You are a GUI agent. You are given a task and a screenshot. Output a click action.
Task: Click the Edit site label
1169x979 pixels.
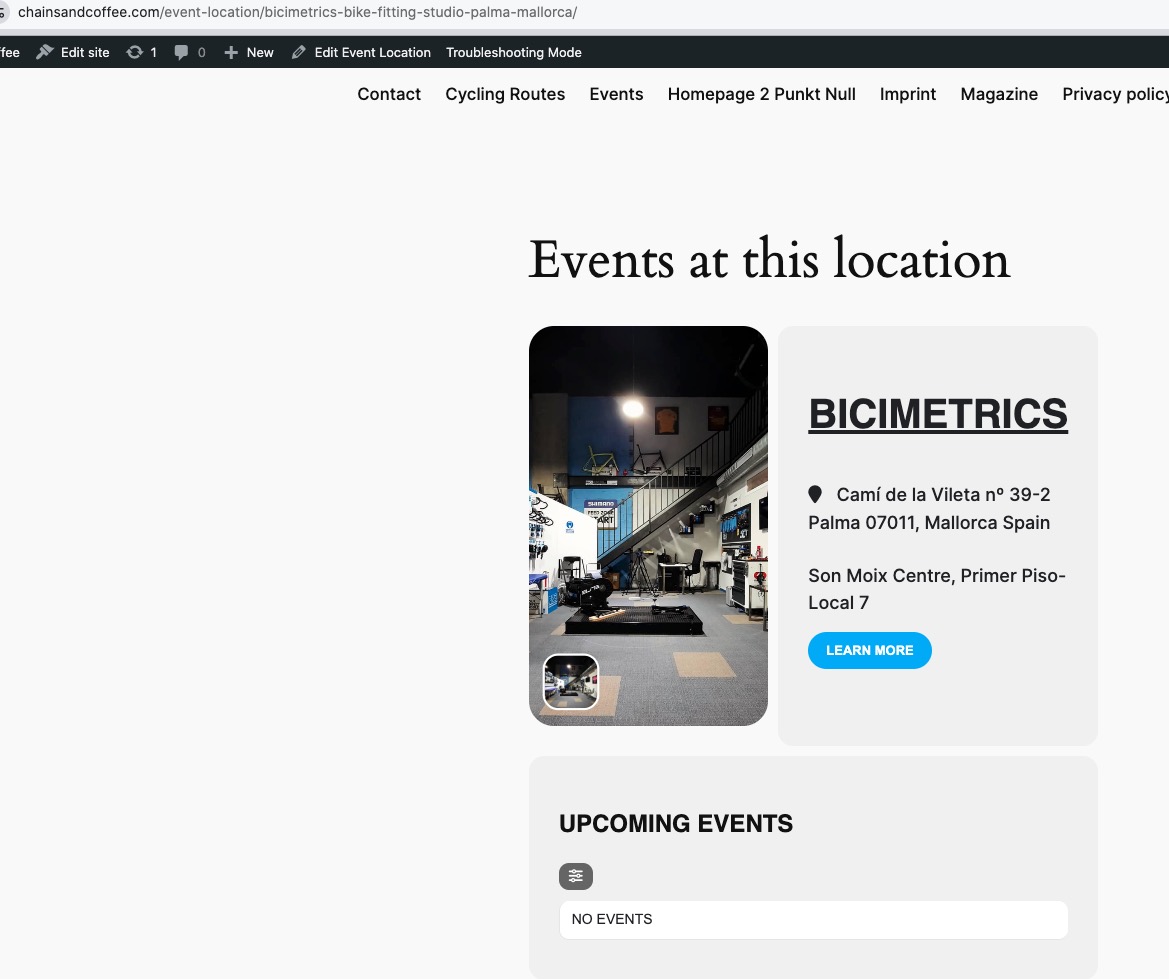point(85,52)
